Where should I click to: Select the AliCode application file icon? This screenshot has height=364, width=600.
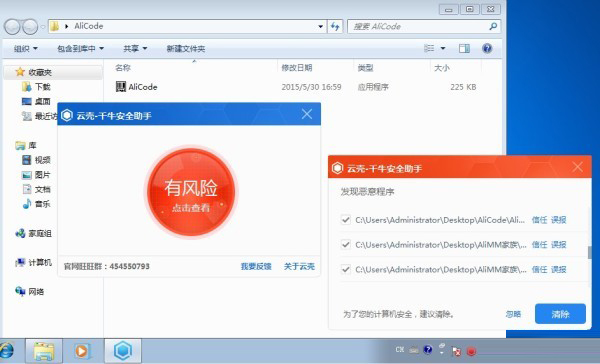click(x=121, y=87)
